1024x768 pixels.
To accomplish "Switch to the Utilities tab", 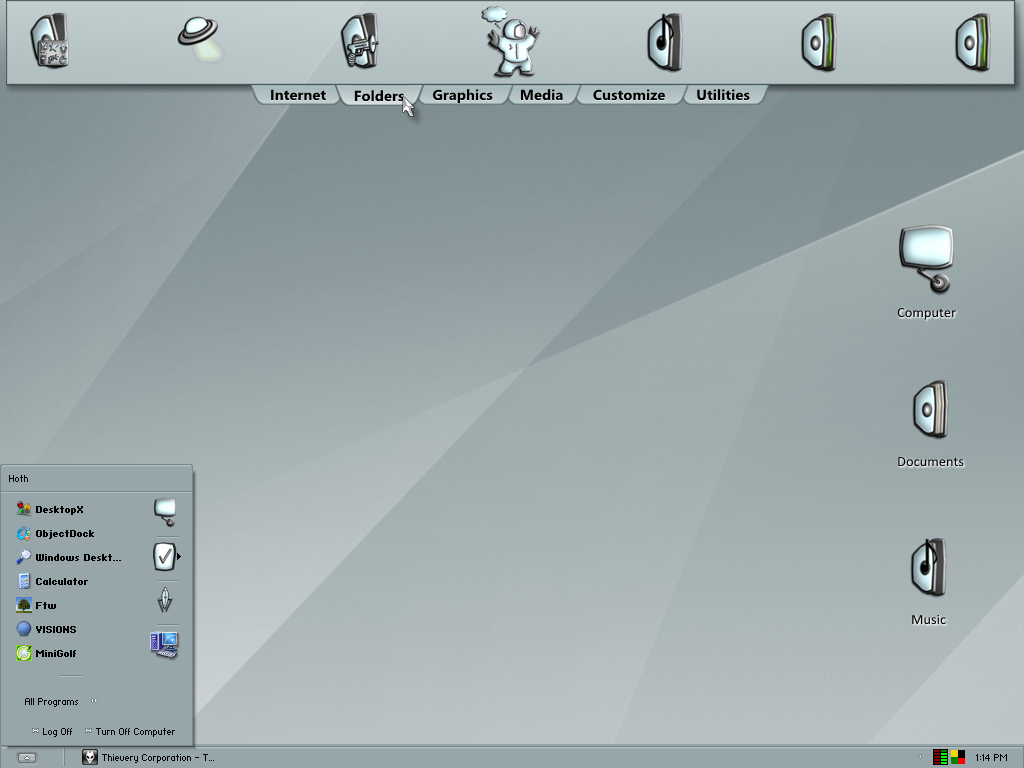I will (x=722, y=95).
